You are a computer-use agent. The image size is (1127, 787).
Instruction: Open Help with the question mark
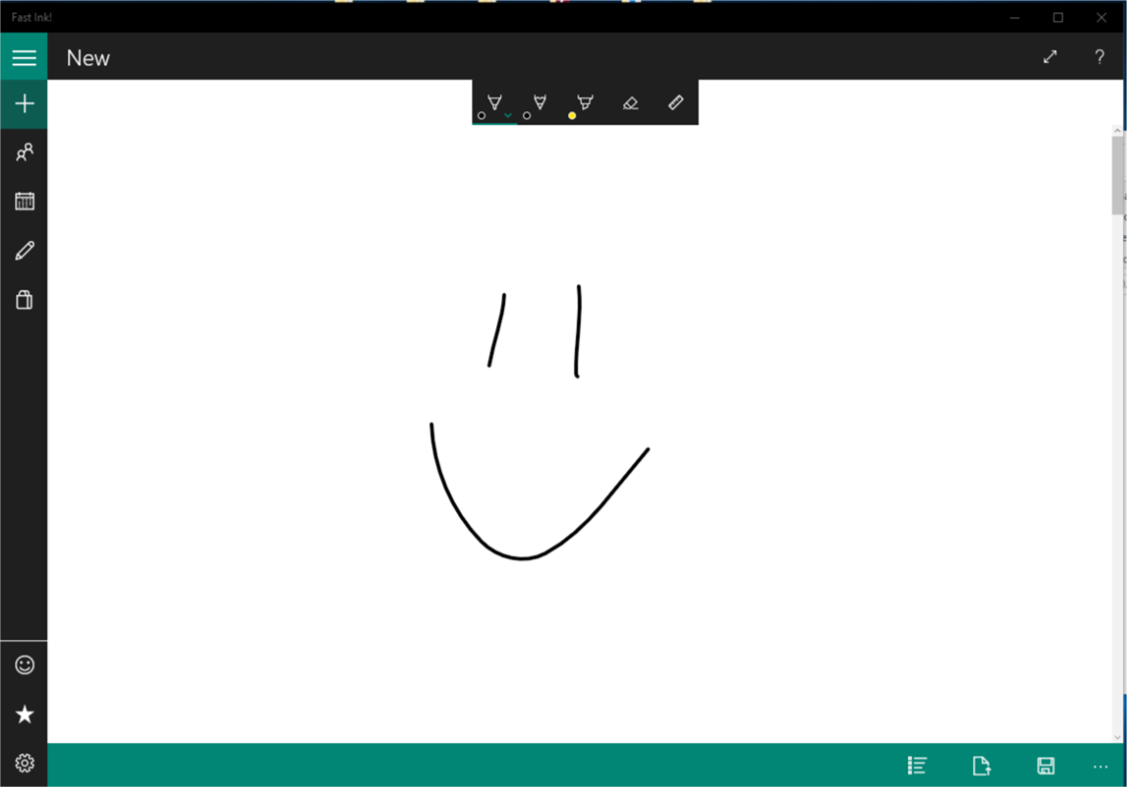click(x=1099, y=57)
